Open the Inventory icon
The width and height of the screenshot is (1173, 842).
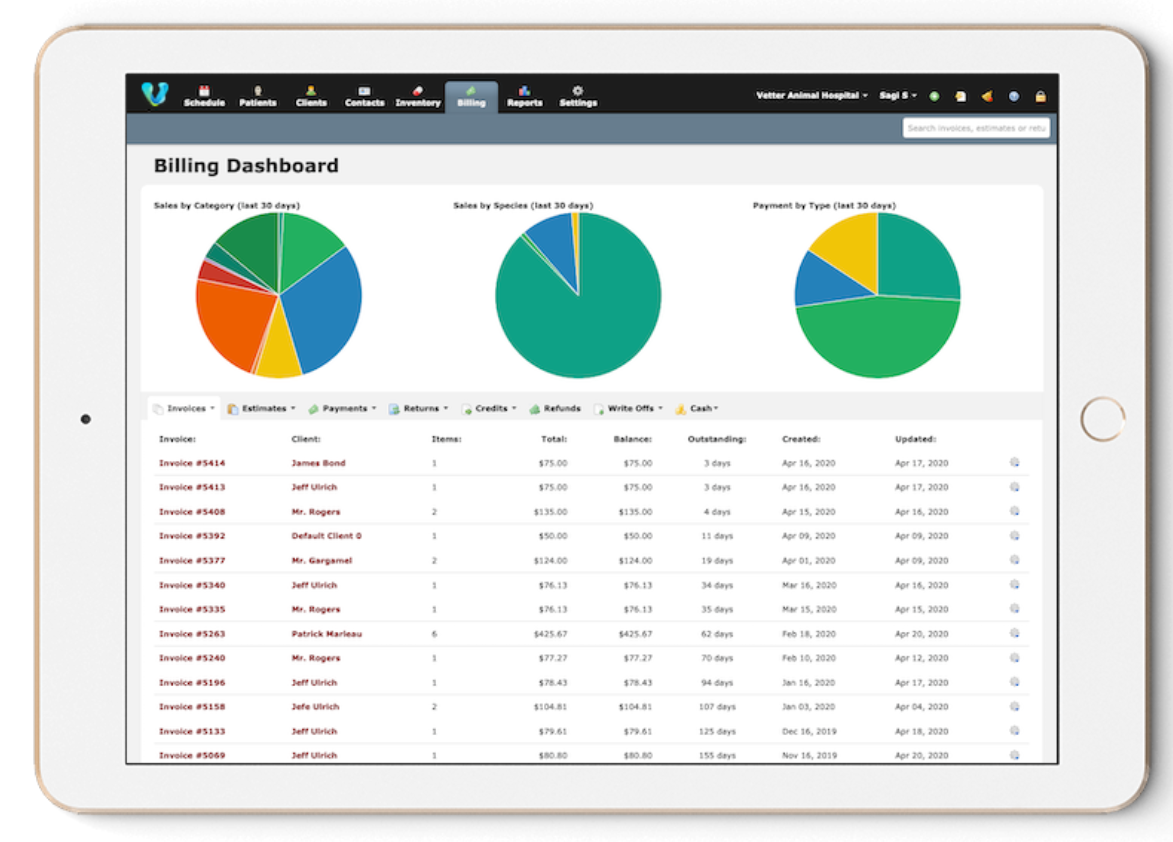(x=417, y=90)
